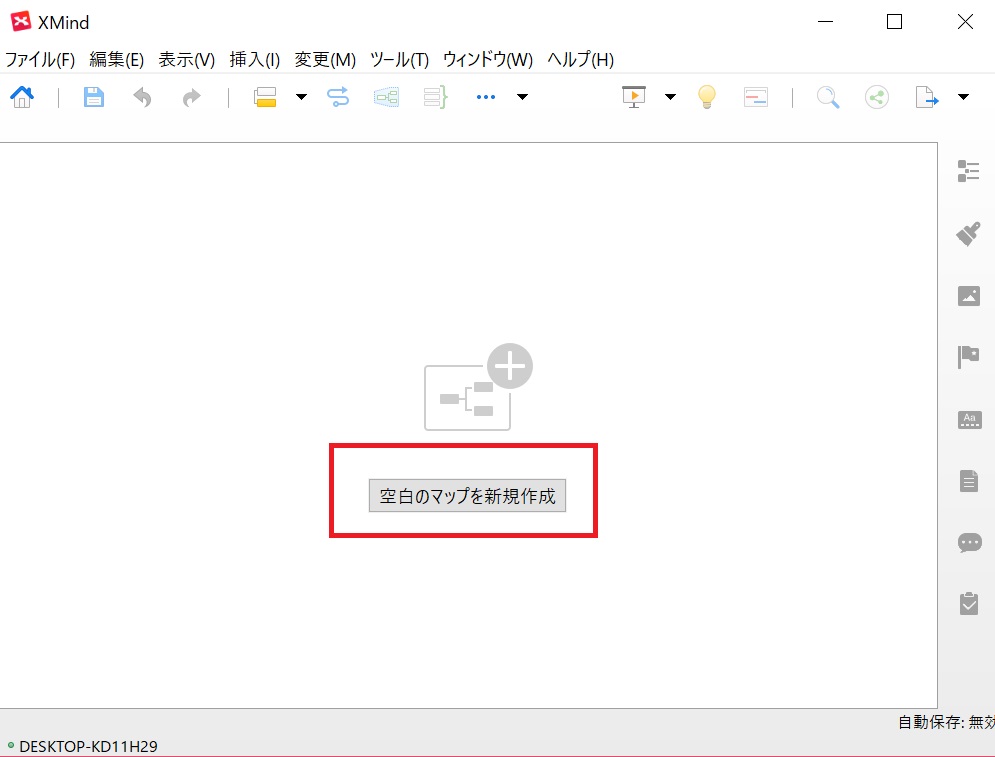The image size is (995, 757).
Task: Open the Format brush panel
Action: tap(968, 234)
